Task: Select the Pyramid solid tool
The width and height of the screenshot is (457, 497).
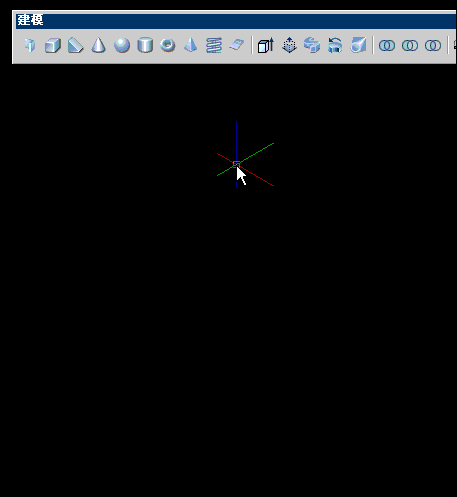Action: pyautogui.click(x=191, y=45)
